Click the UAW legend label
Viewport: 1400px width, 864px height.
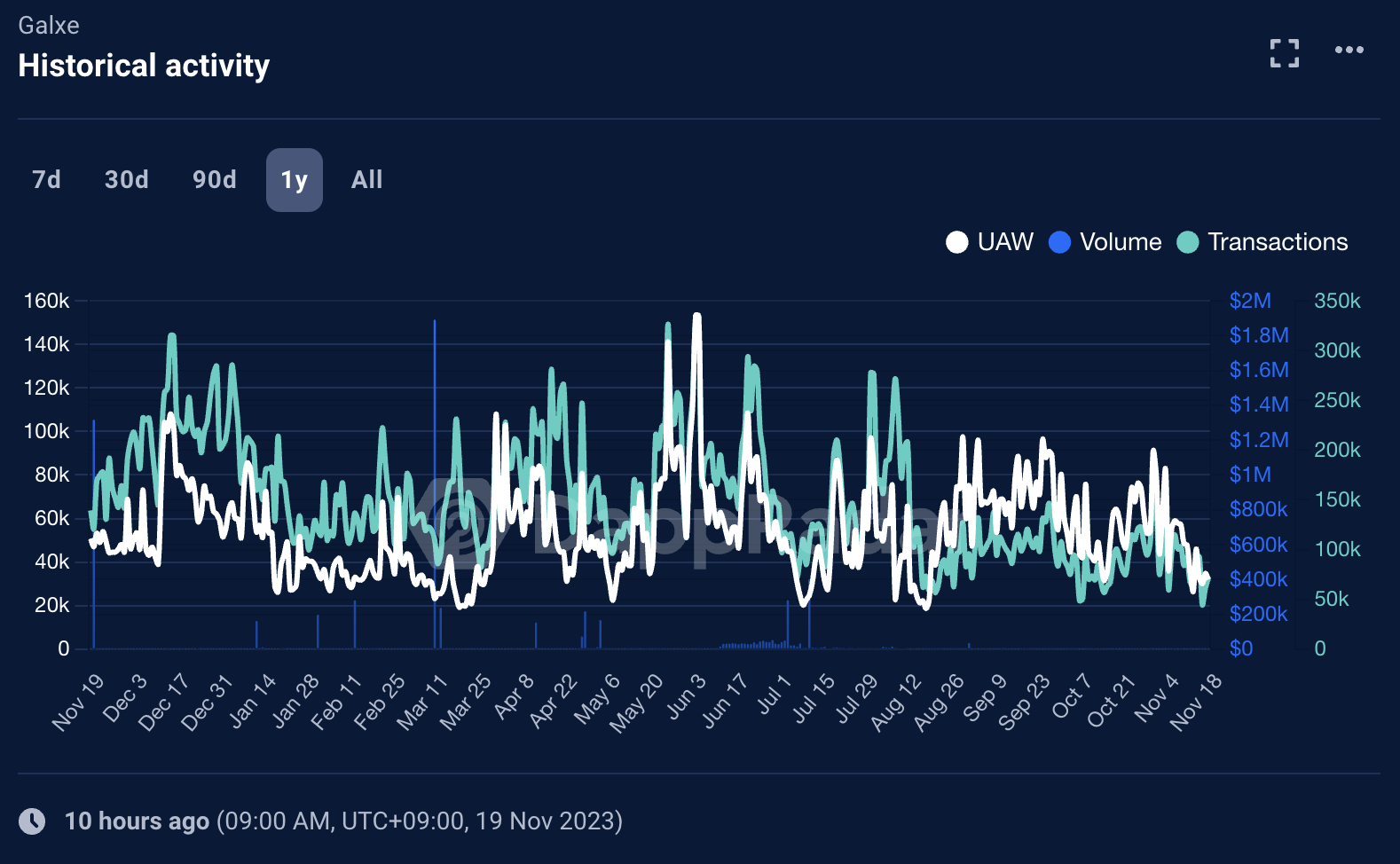point(1005,242)
